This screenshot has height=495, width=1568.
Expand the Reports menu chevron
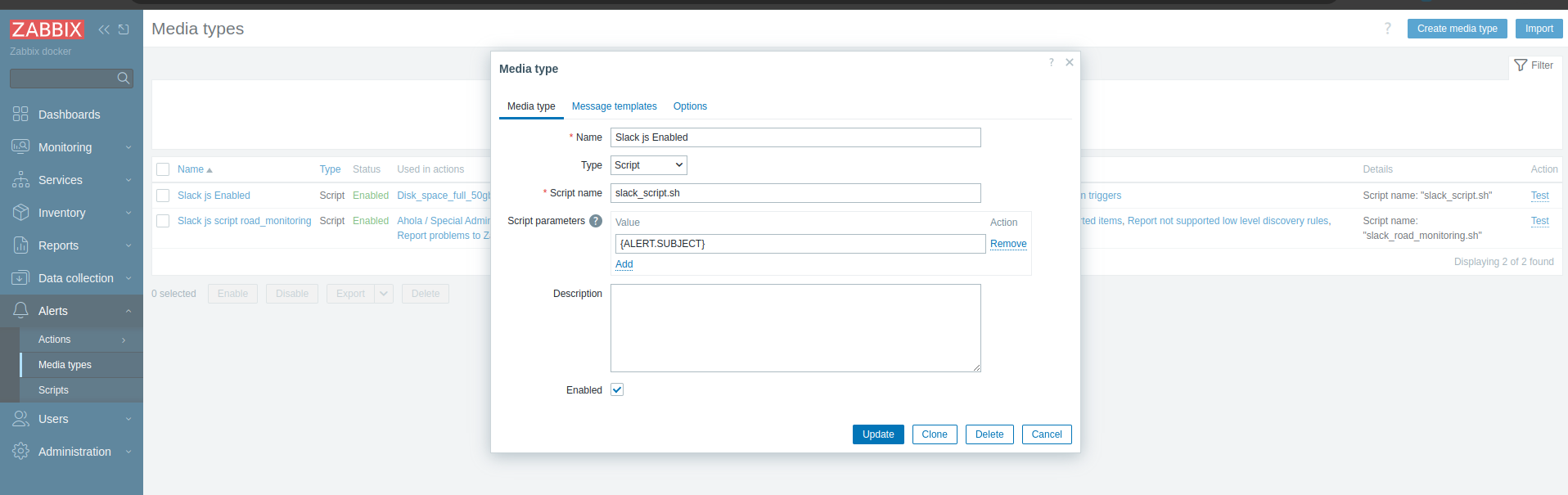point(128,245)
